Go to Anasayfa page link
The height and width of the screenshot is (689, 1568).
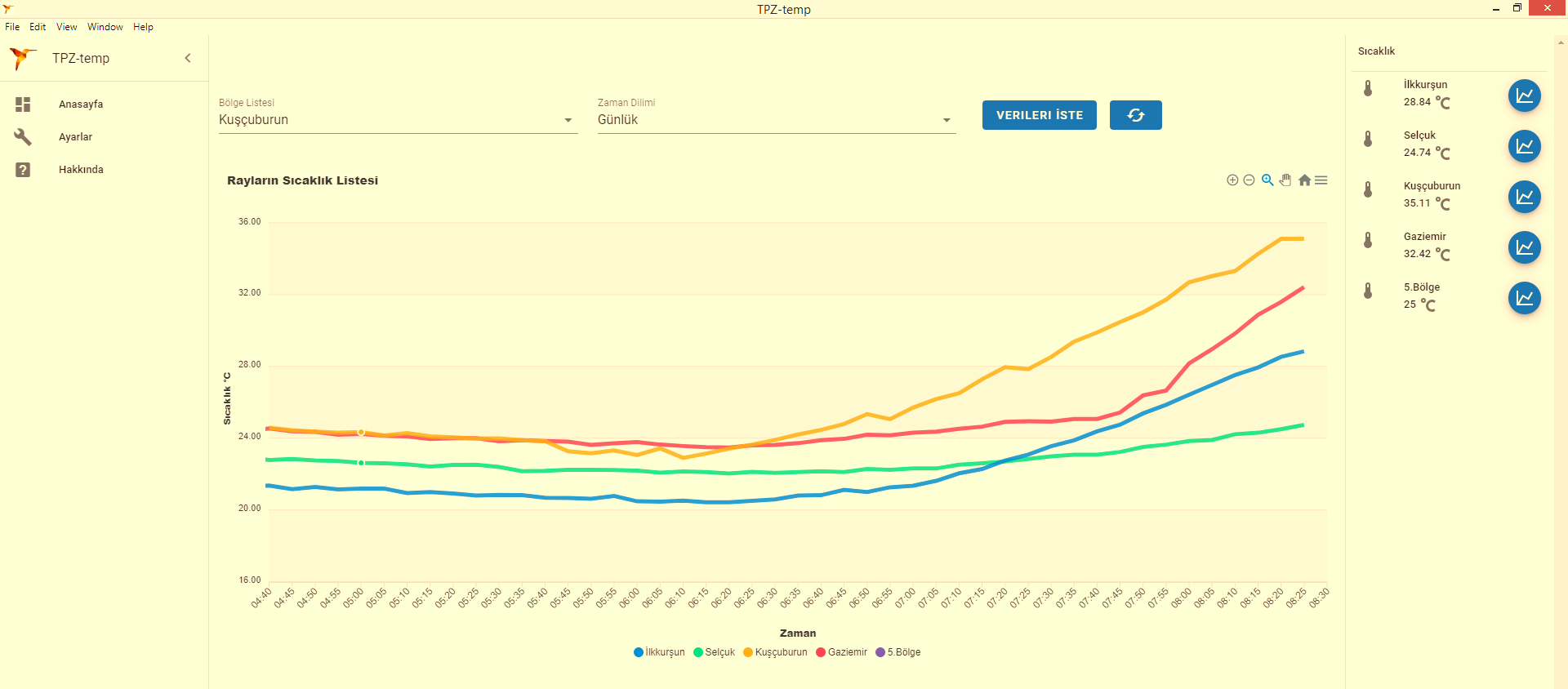[x=81, y=104]
